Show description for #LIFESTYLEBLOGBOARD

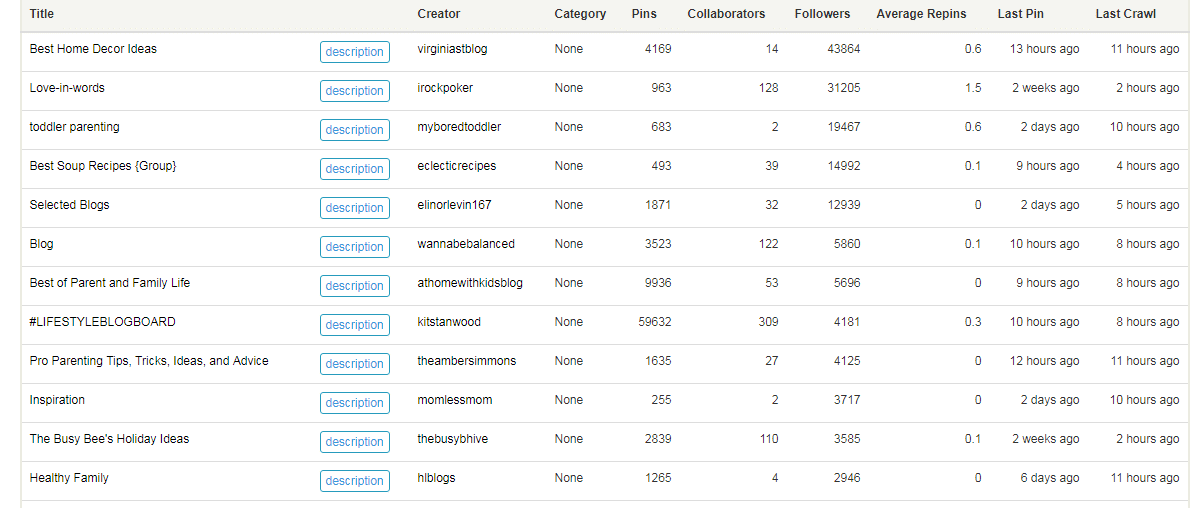(x=355, y=324)
